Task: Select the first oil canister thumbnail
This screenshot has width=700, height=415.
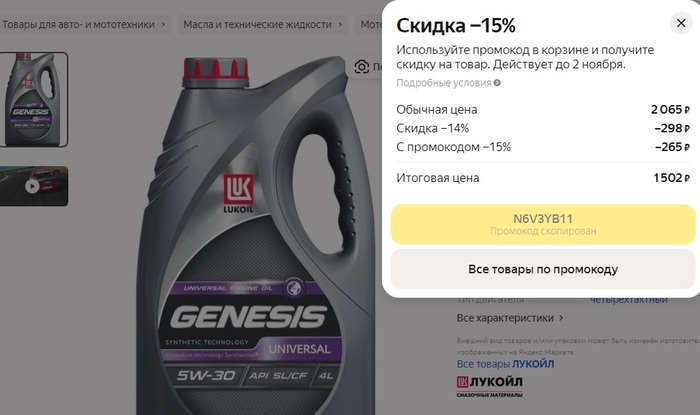Action: (33, 99)
